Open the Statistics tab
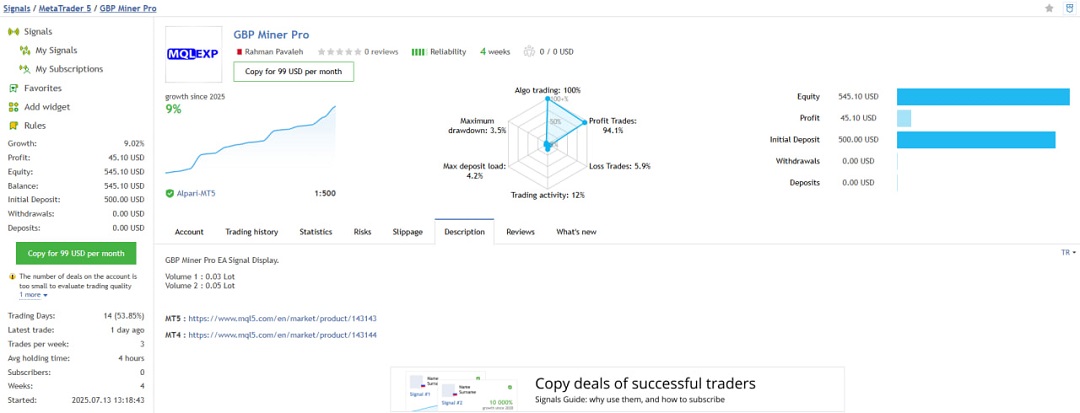Screen dimensions: 1080x413 [x=316, y=232]
